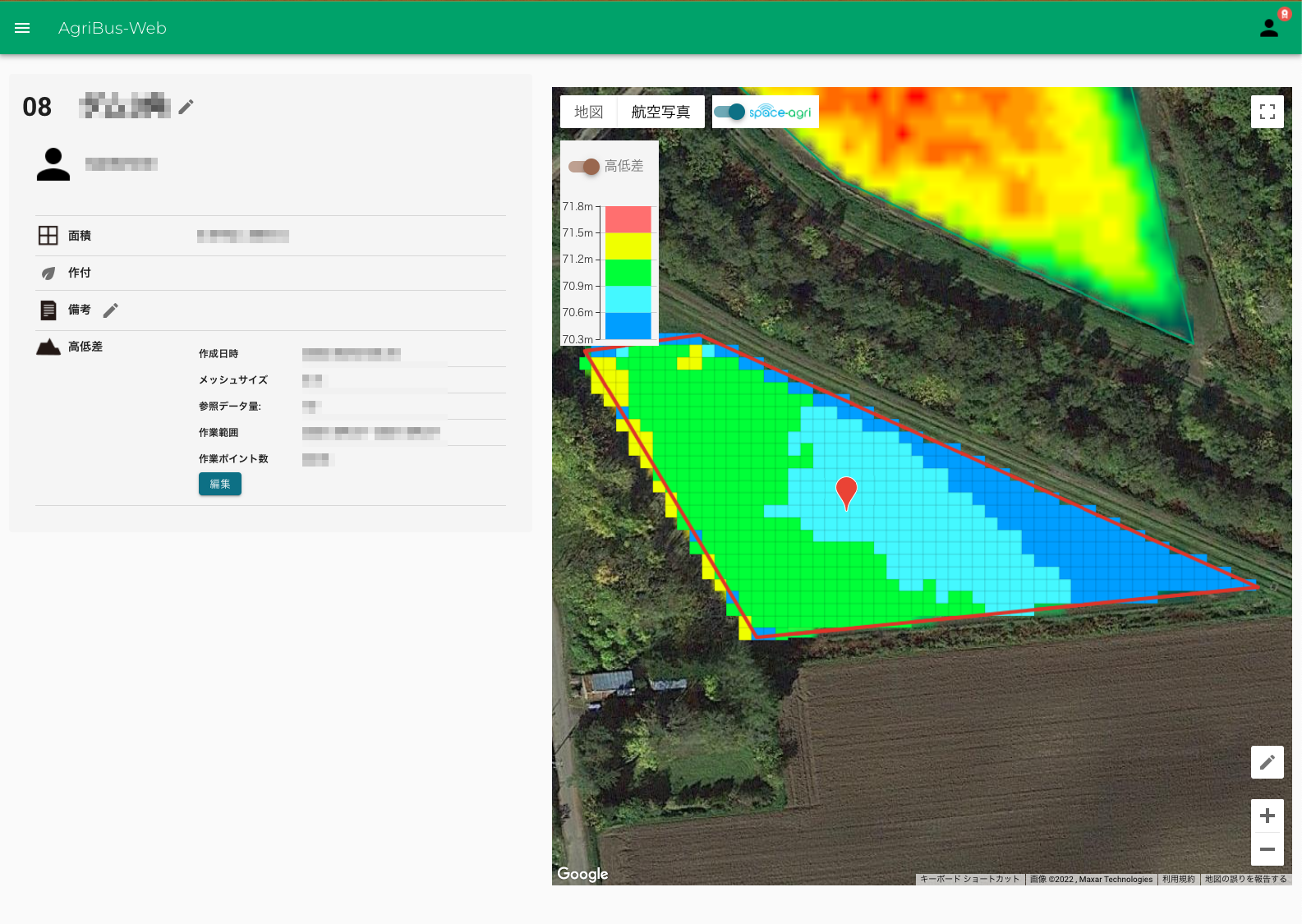
Task: Click the map edit pencil button
Action: tap(1267, 762)
